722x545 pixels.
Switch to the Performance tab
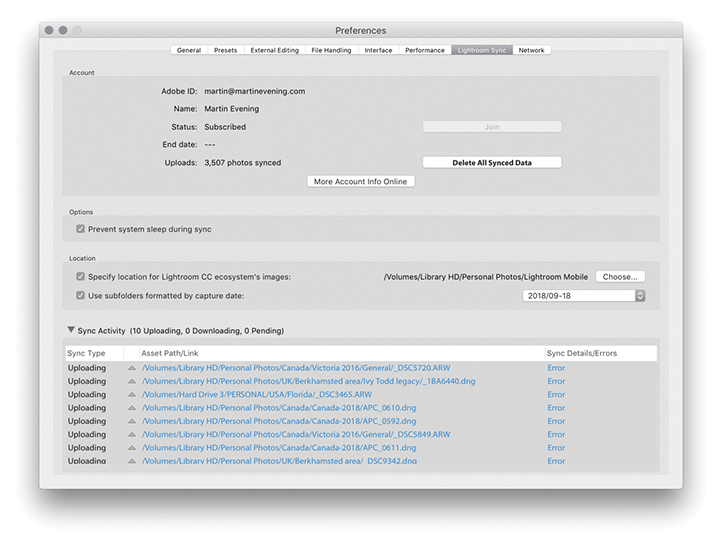(425, 50)
